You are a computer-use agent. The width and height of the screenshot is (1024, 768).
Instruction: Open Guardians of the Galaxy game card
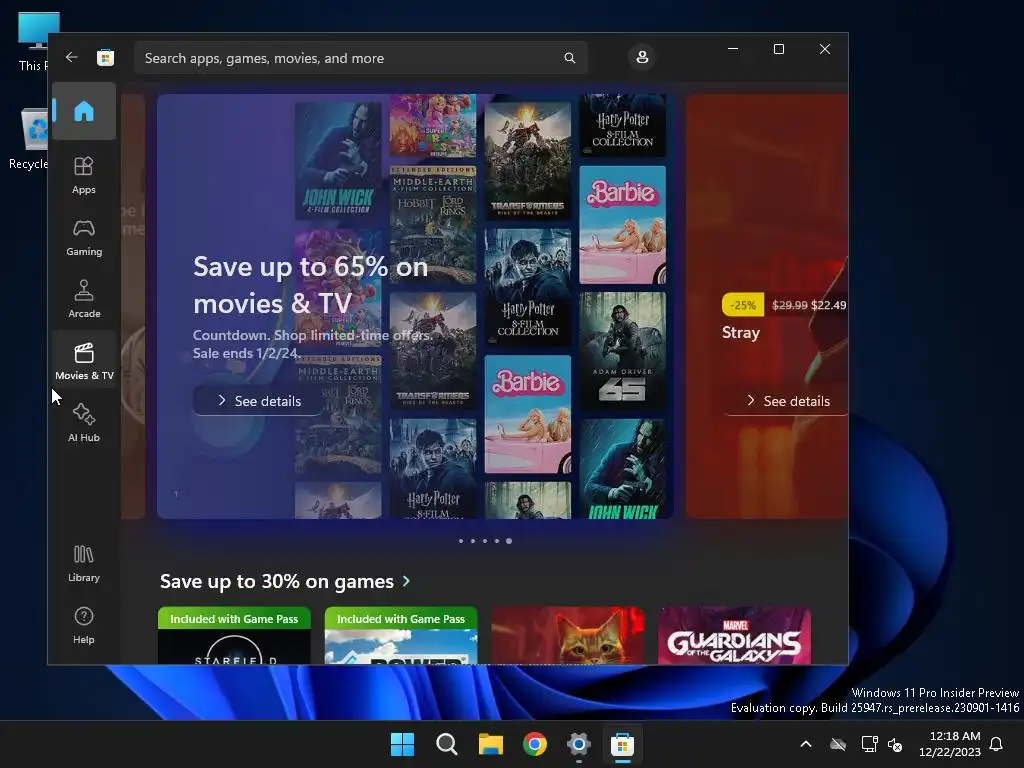[x=734, y=636]
